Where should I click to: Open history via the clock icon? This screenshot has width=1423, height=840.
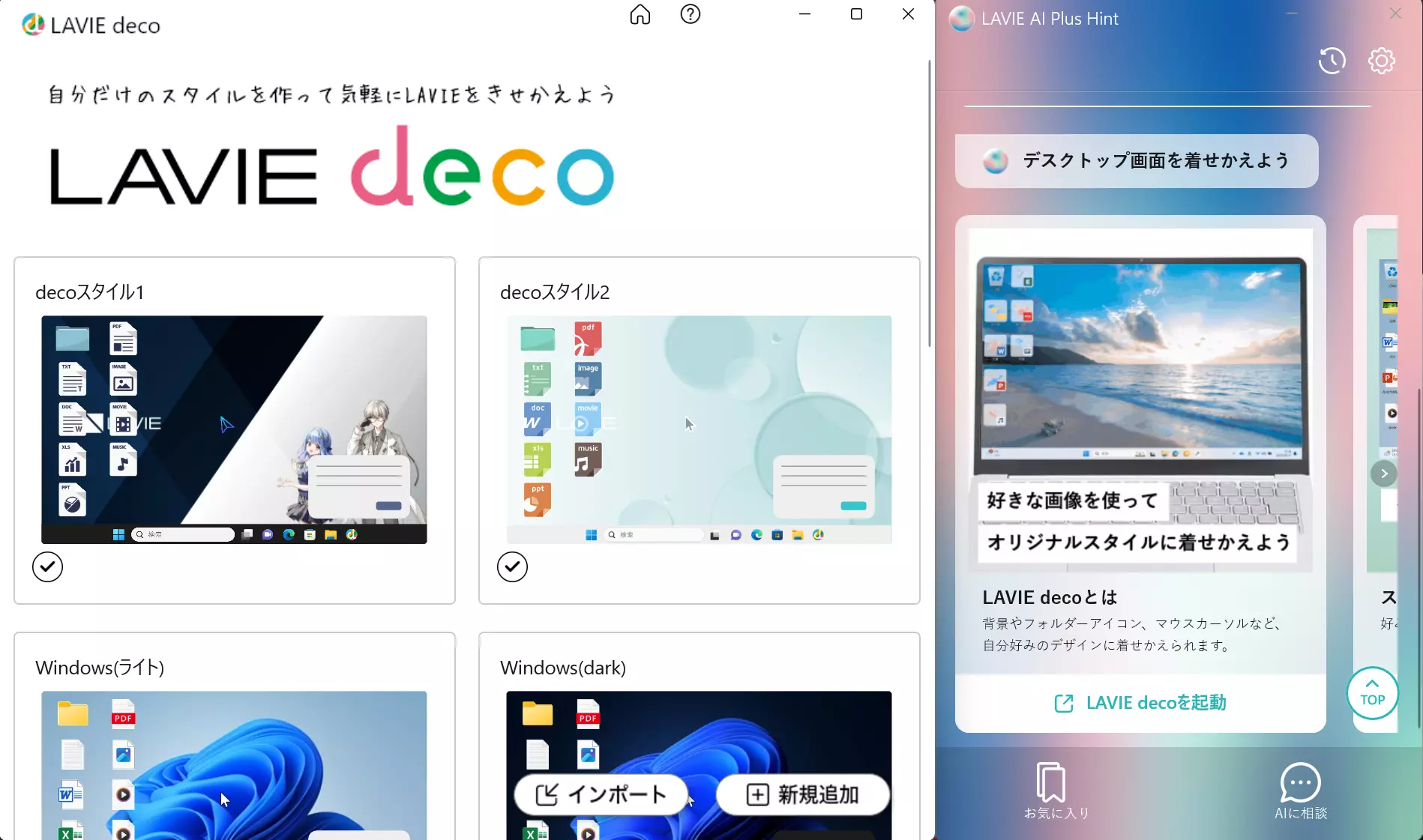point(1331,61)
